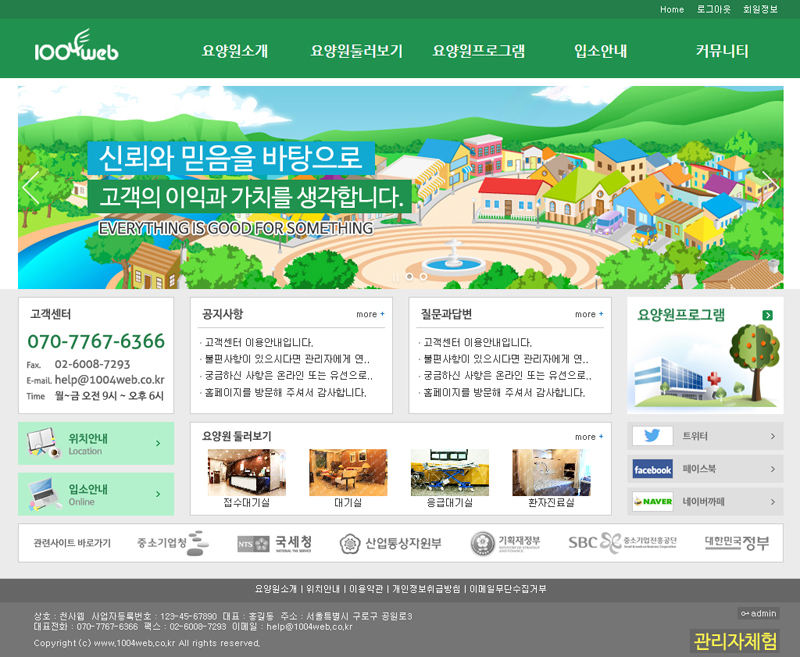The height and width of the screenshot is (657, 800).
Task: Open the 위치안내 Location button
Action: (96, 443)
